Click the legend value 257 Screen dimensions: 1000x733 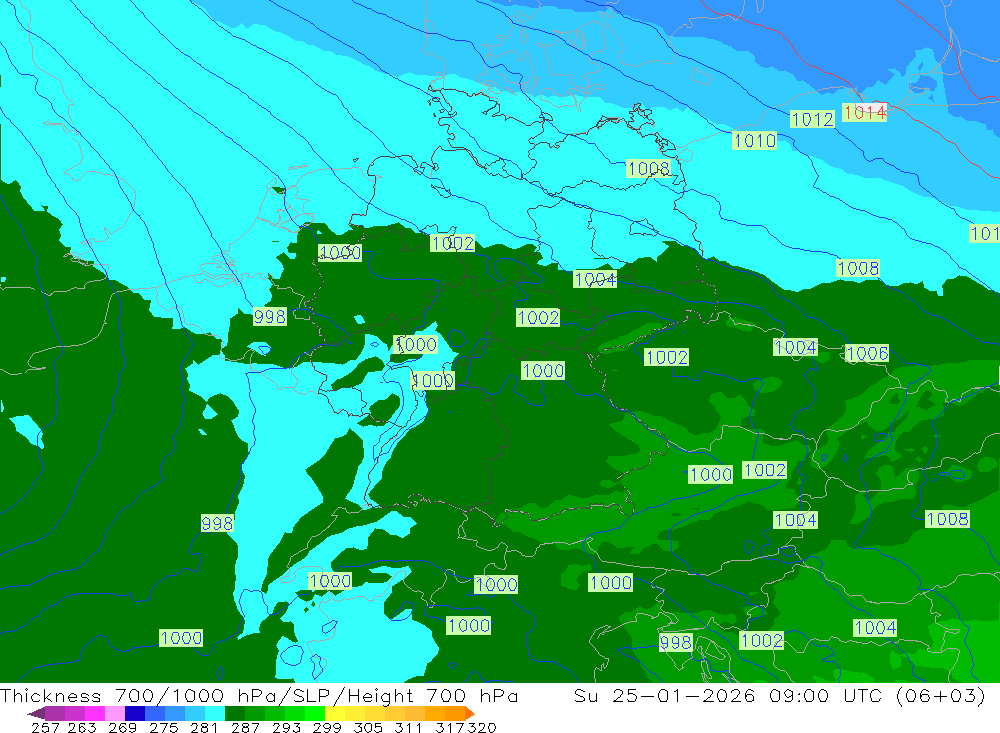pyautogui.click(x=45, y=727)
